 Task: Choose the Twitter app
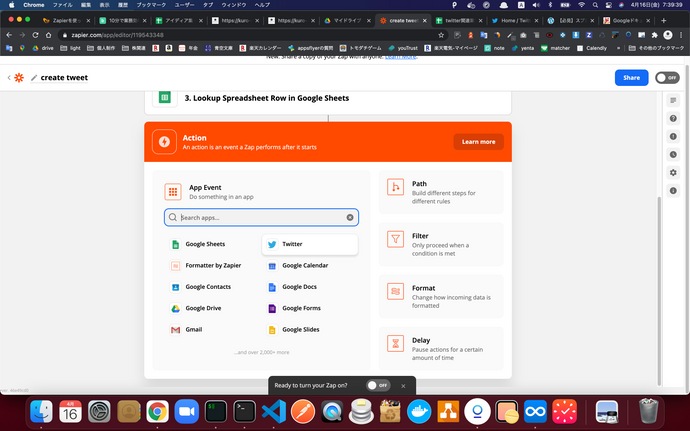(x=310, y=244)
